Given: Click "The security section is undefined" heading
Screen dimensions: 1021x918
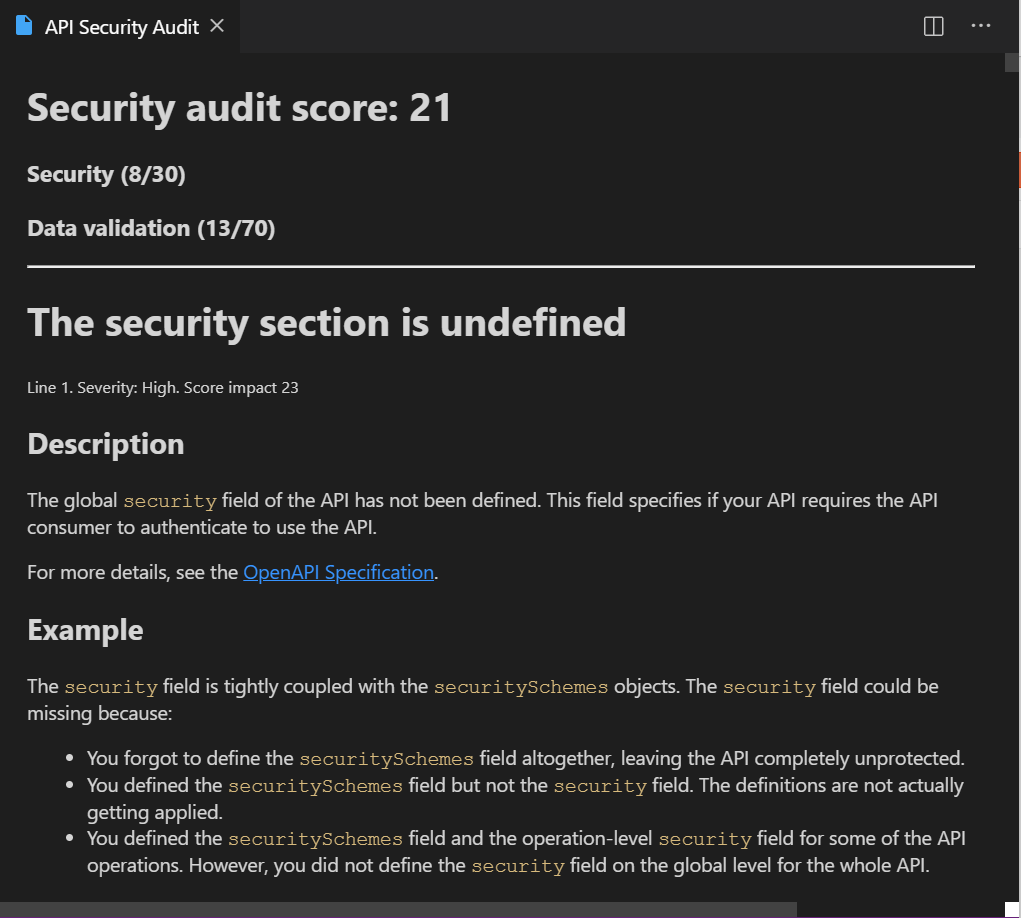Looking at the screenshot, I should 326,323.
